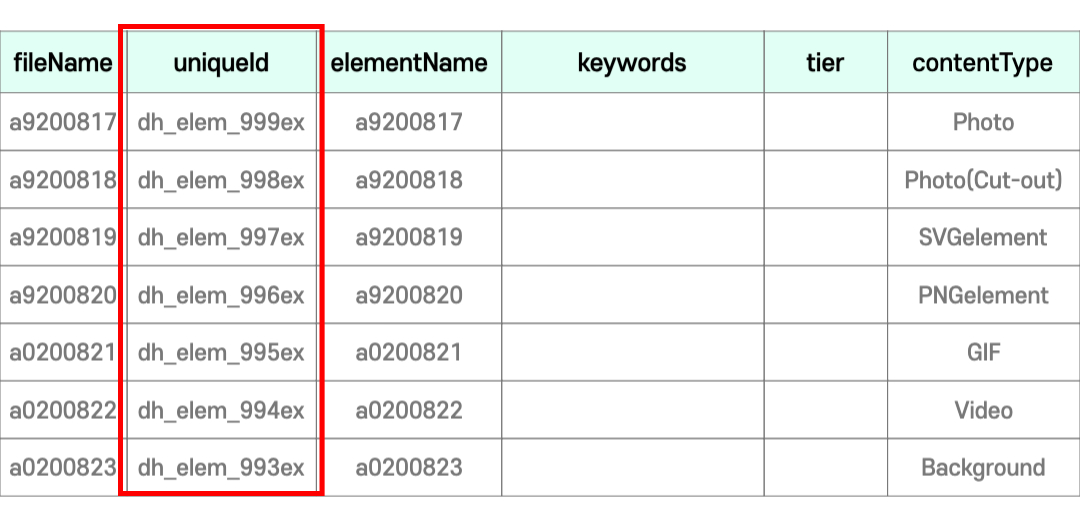Select the Video contentType cell
Viewport: 1080px width, 520px height.
982,410
